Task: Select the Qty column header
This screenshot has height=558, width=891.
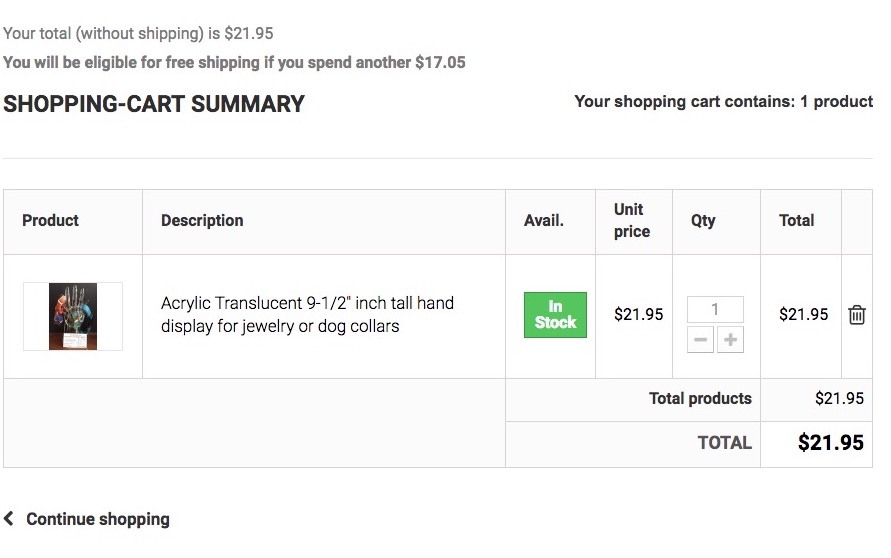Action: click(x=703, y=220)
